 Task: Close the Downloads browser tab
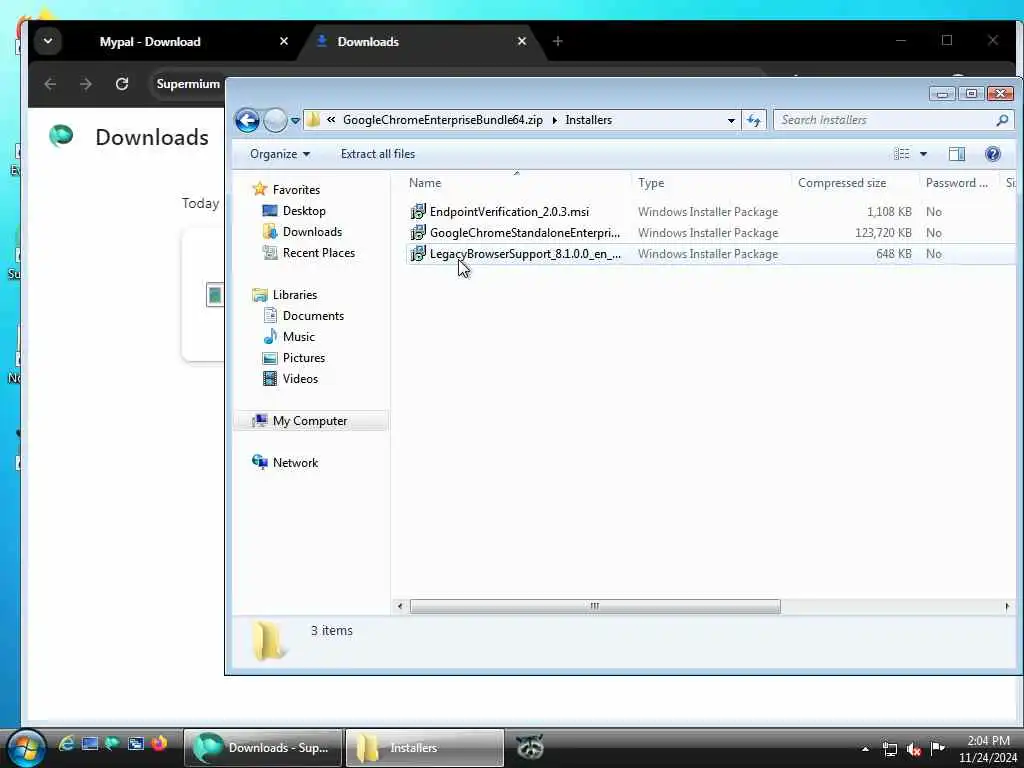pyautogui.click(x=522, y=41)
